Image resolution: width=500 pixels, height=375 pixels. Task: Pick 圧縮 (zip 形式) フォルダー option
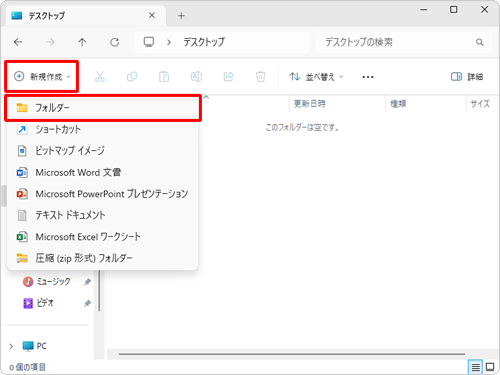[x=103, y=258]
